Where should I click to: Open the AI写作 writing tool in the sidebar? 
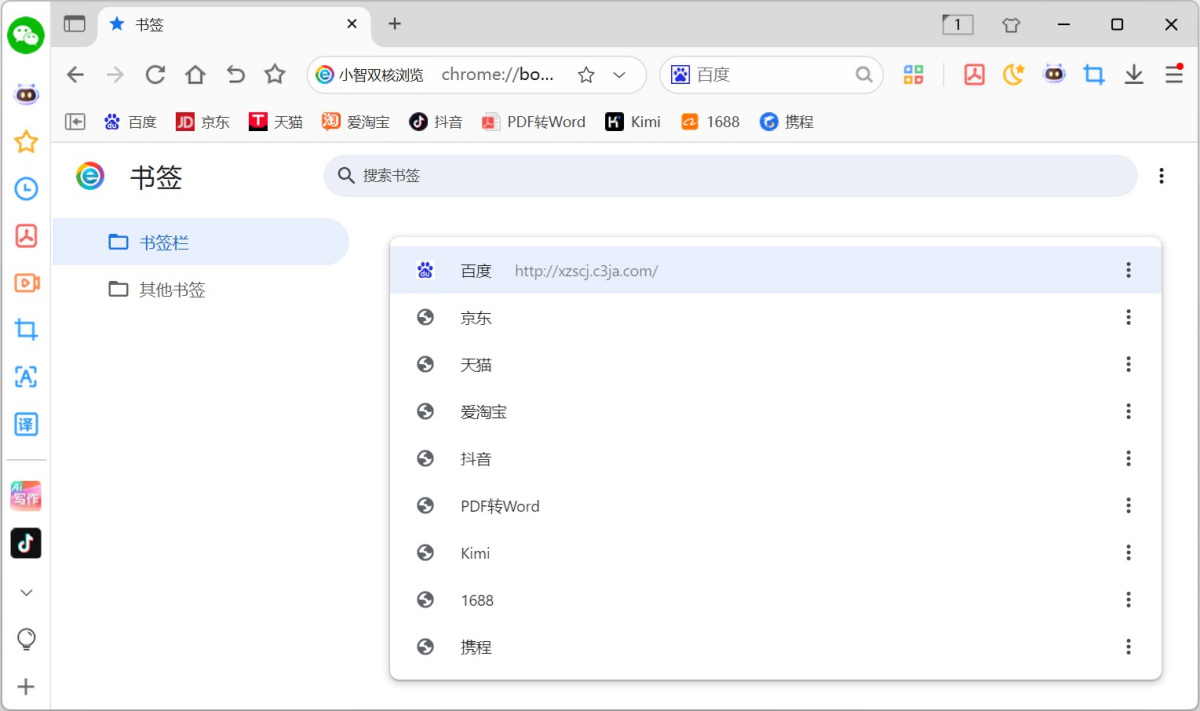point(25,495)
